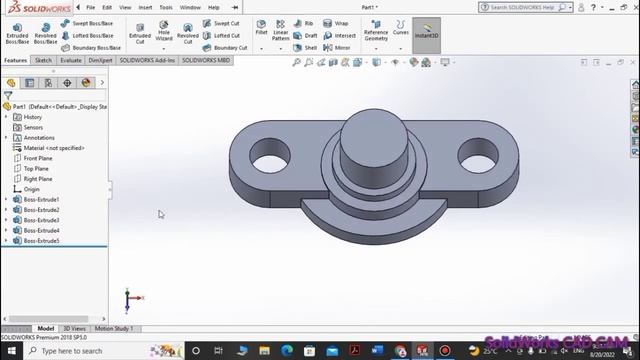This screenshot has height=360, width=640.
Task: Open Edit Appearance in view toolbar
Action: tap(413, 62)
